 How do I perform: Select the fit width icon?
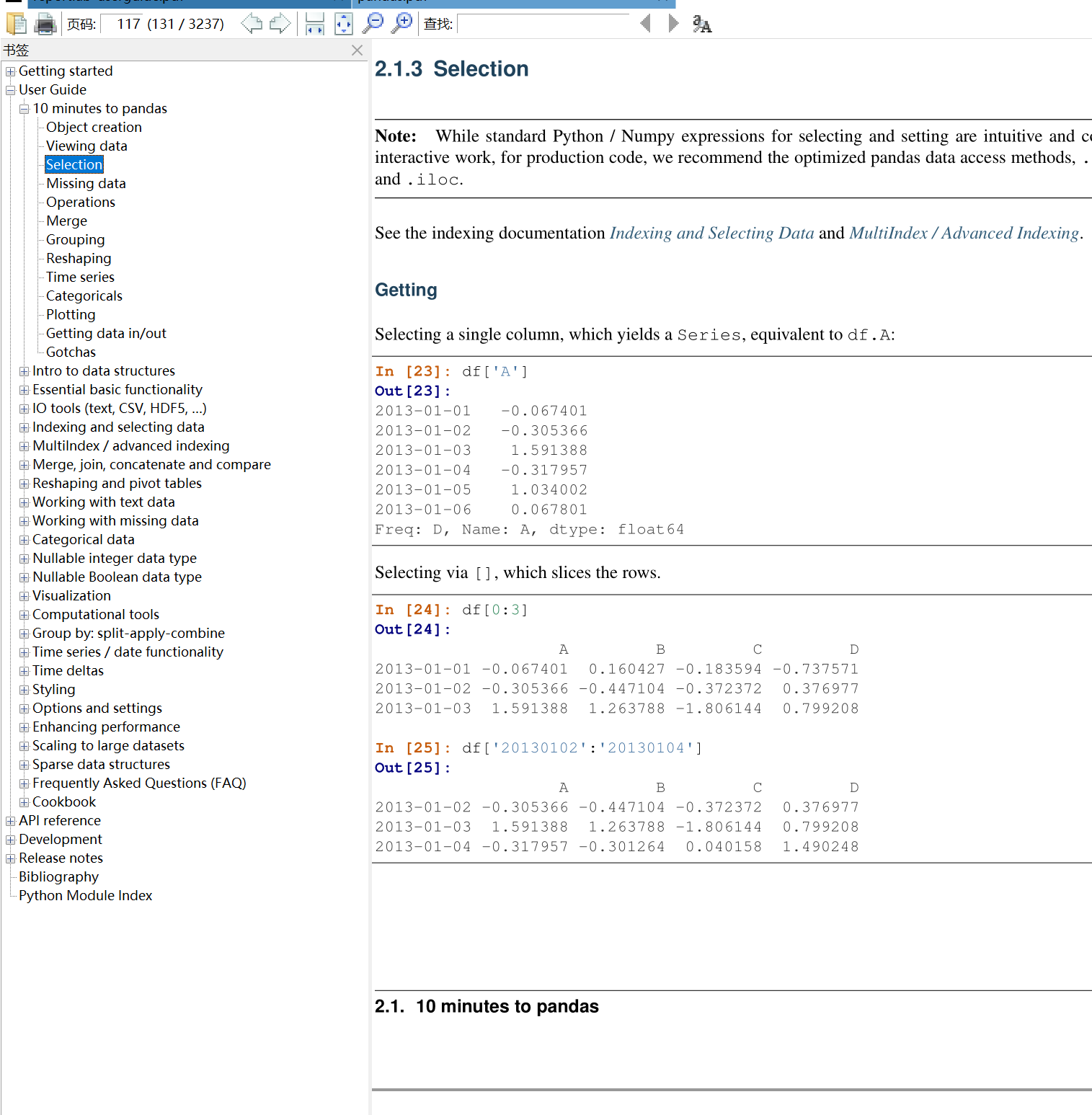click(315, 24)
